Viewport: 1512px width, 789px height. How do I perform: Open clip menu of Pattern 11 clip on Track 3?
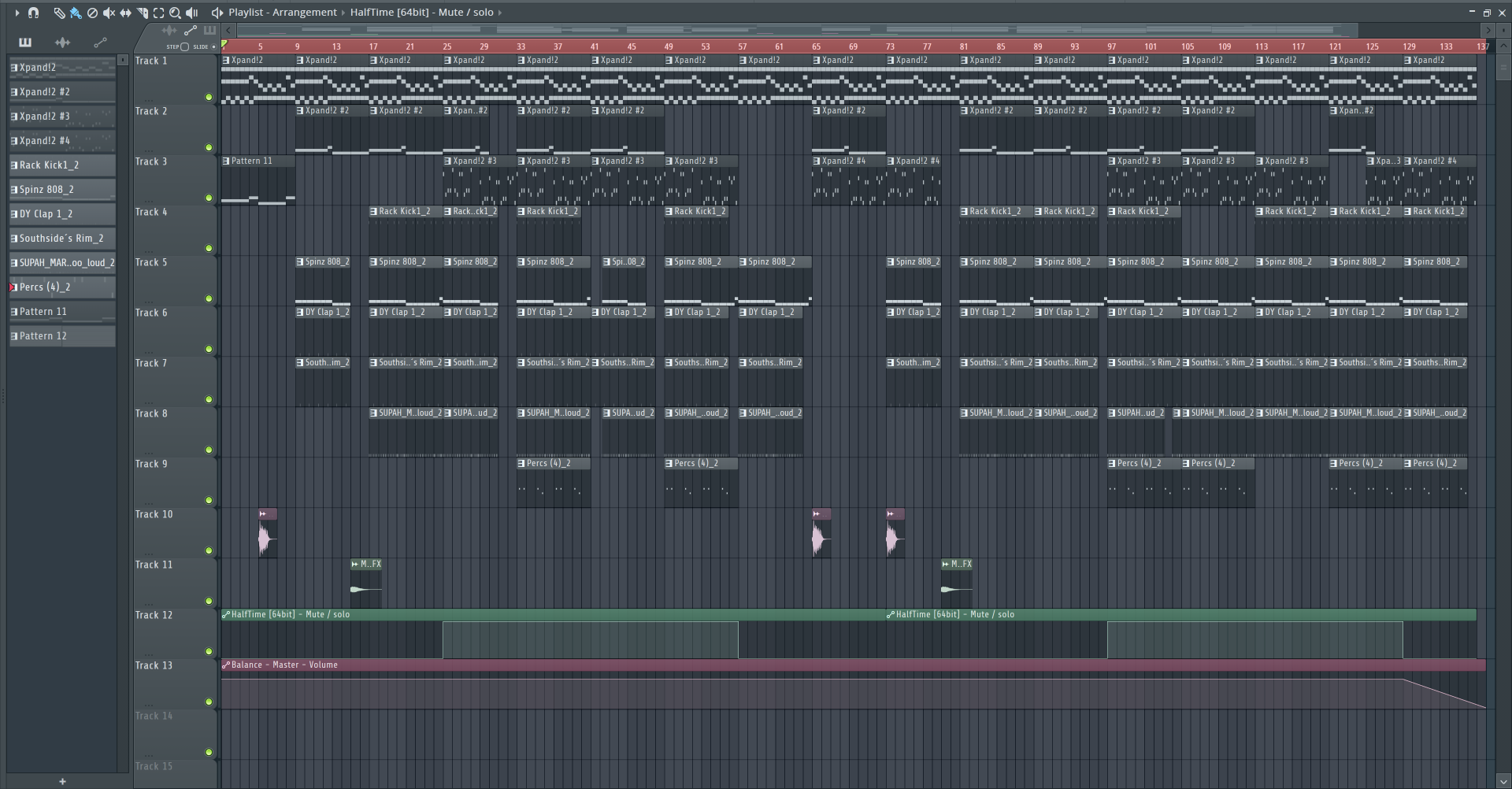tap(226, 161)
